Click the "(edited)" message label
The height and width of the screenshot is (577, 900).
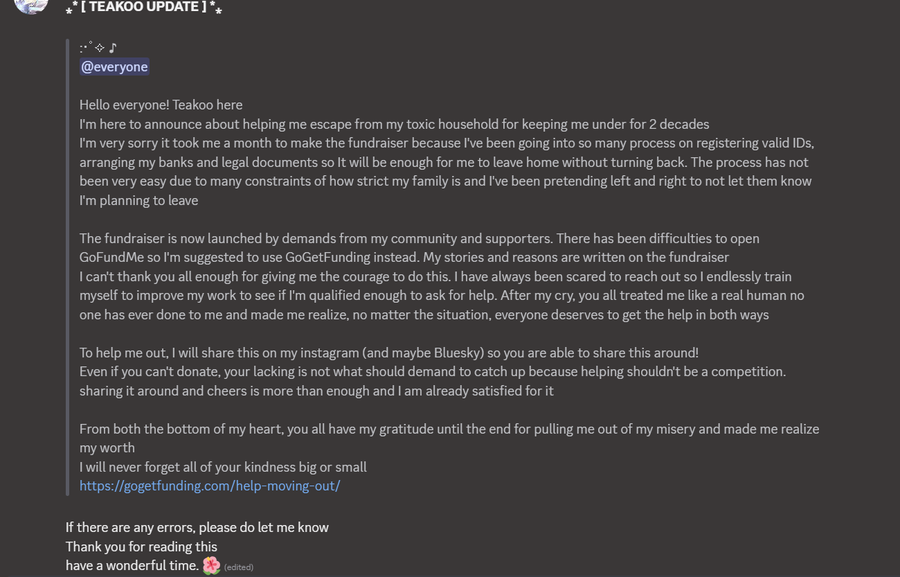[238, 567]
